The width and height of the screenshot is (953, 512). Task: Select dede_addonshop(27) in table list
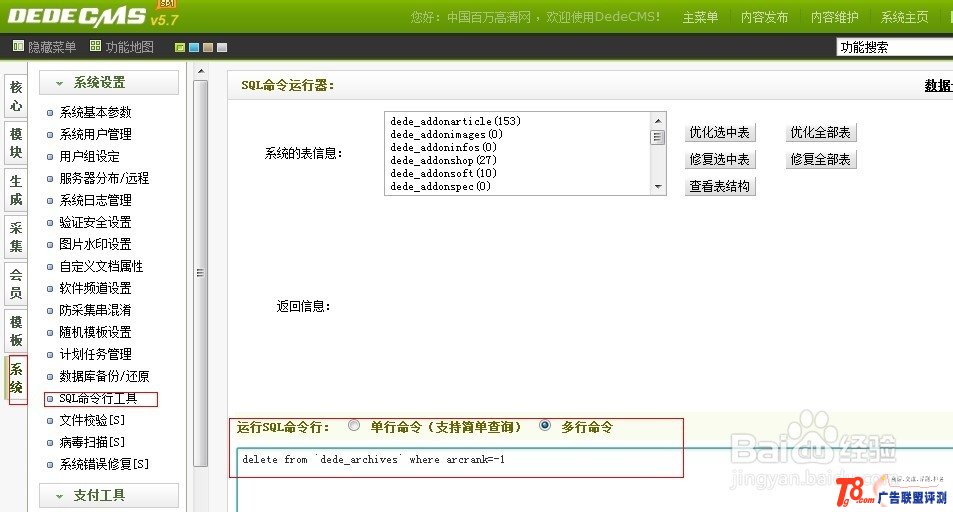[443, 160]
